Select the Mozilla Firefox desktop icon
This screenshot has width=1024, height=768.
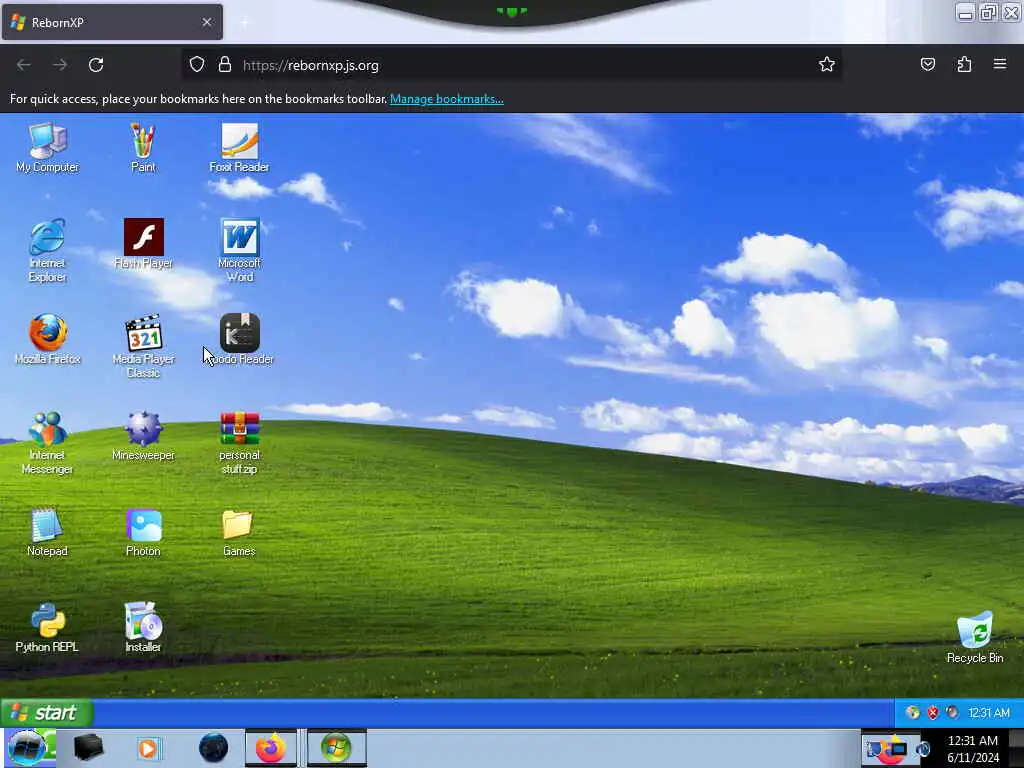48,340
